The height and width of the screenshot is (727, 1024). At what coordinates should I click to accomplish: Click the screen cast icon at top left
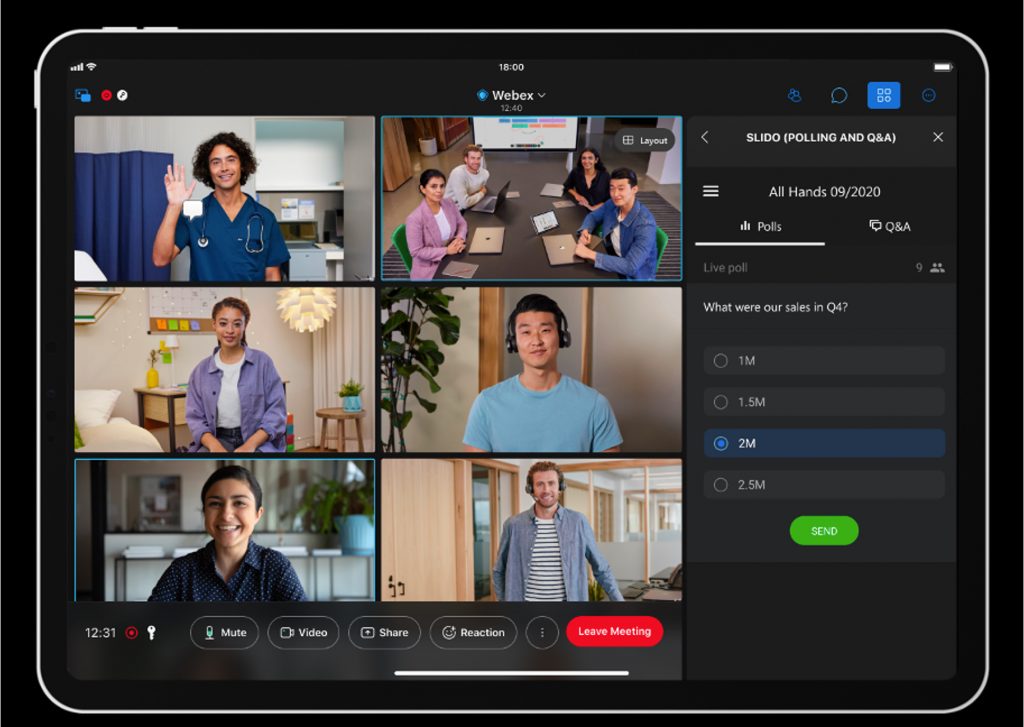click(83, 96)
